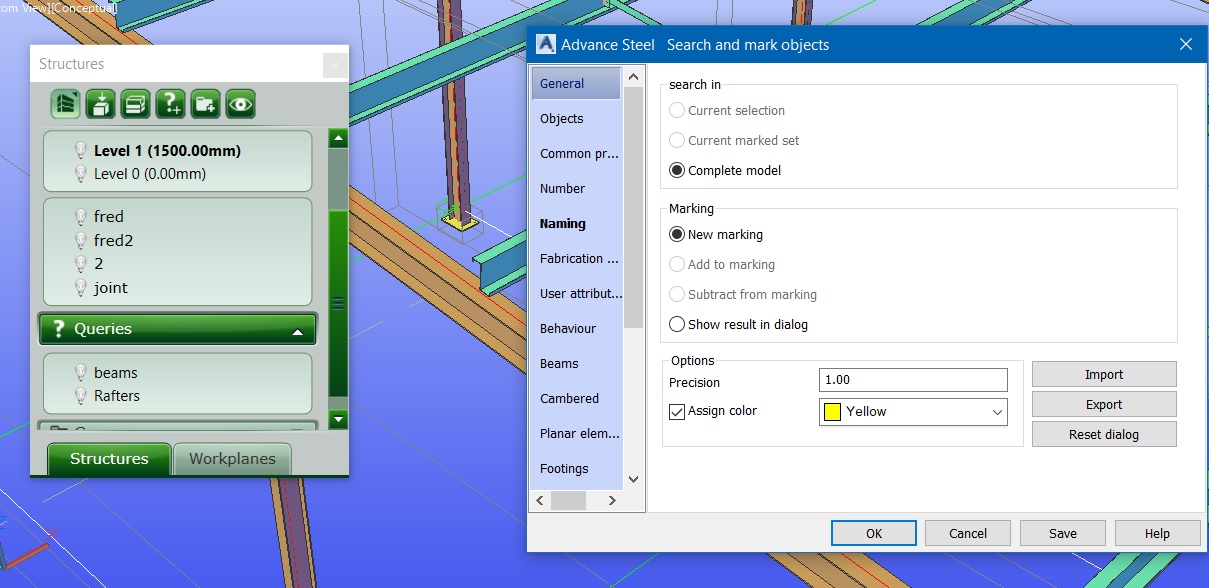The width and height of the screenshot is (1209, 588).
Task: Switch to the Structures tab
Action: pyautogui.click(x=109, y=459)
